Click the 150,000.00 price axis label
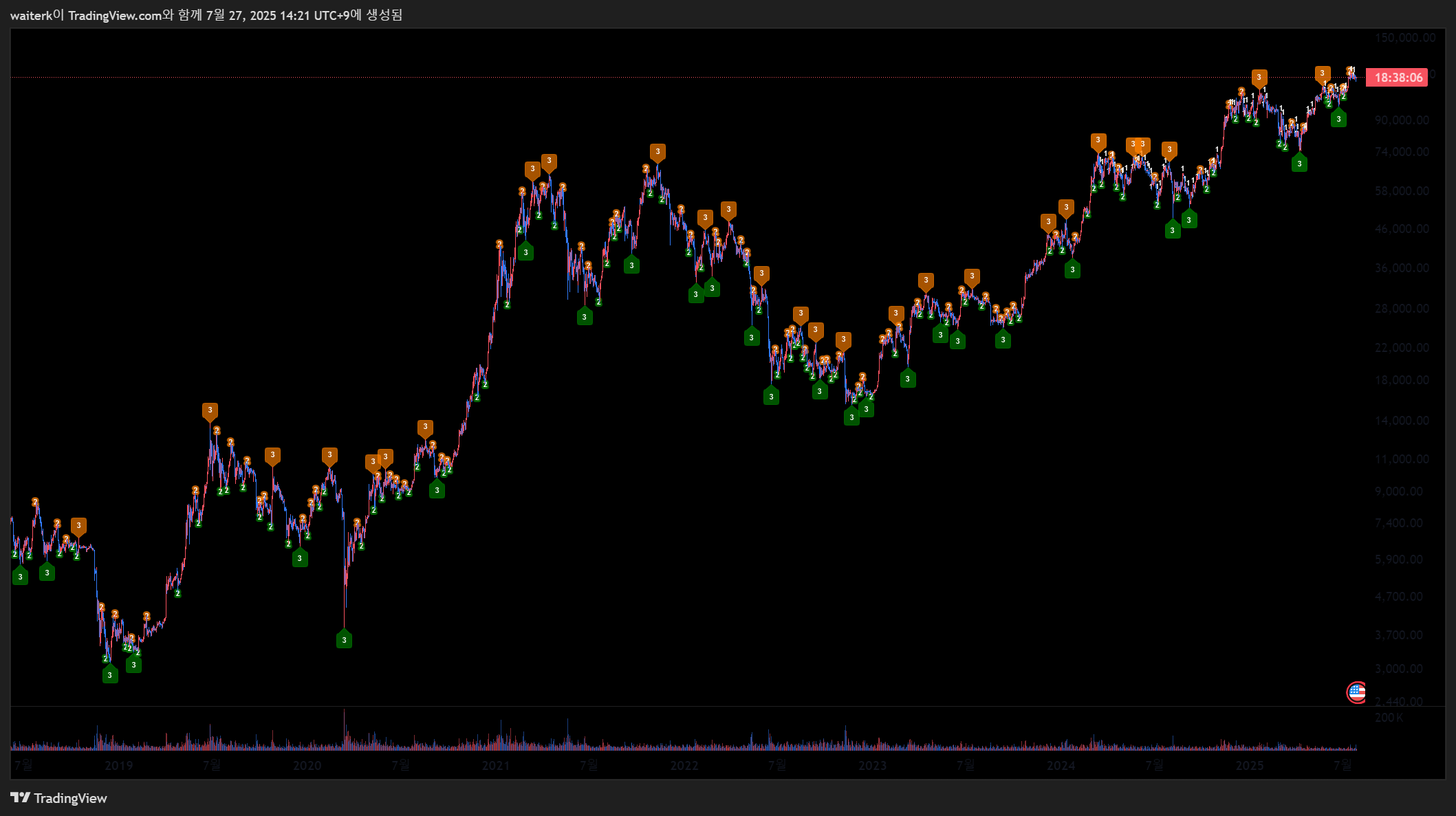This screenshot has height=816, width=1456. pos(1405,38)
